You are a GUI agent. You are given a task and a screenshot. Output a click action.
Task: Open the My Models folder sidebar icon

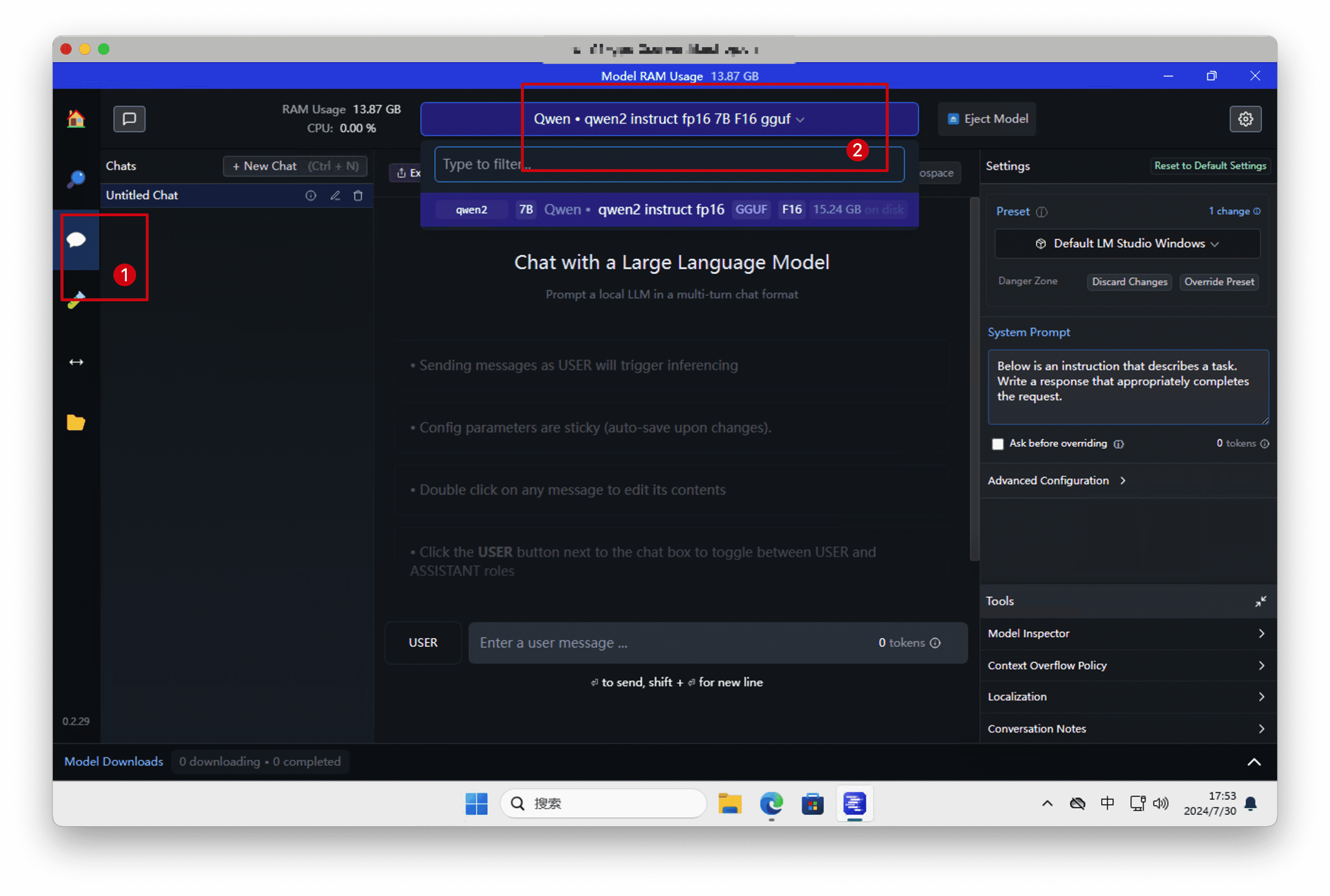click(x=76, y=422)
